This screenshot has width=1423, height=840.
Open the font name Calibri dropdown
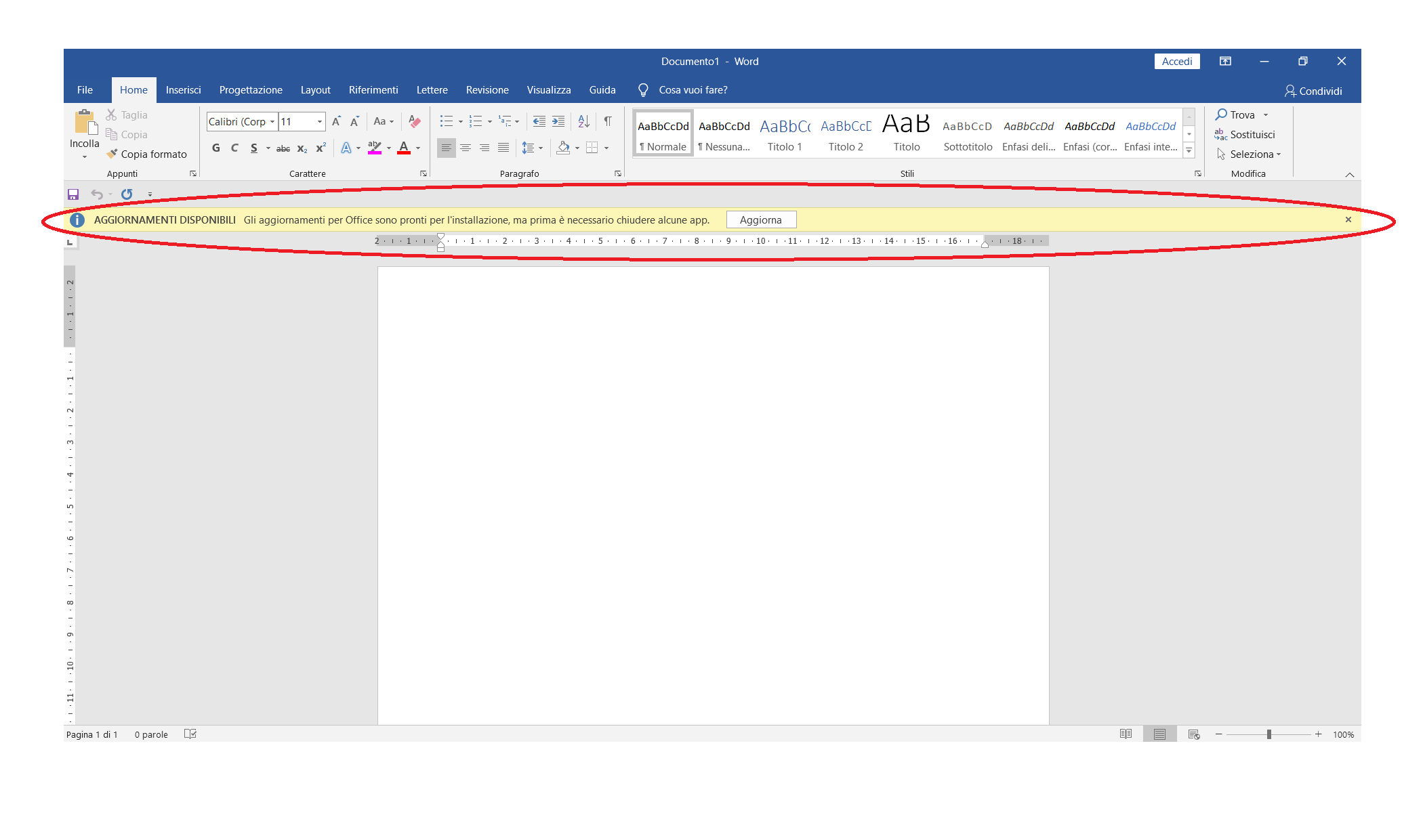point(272,122)
